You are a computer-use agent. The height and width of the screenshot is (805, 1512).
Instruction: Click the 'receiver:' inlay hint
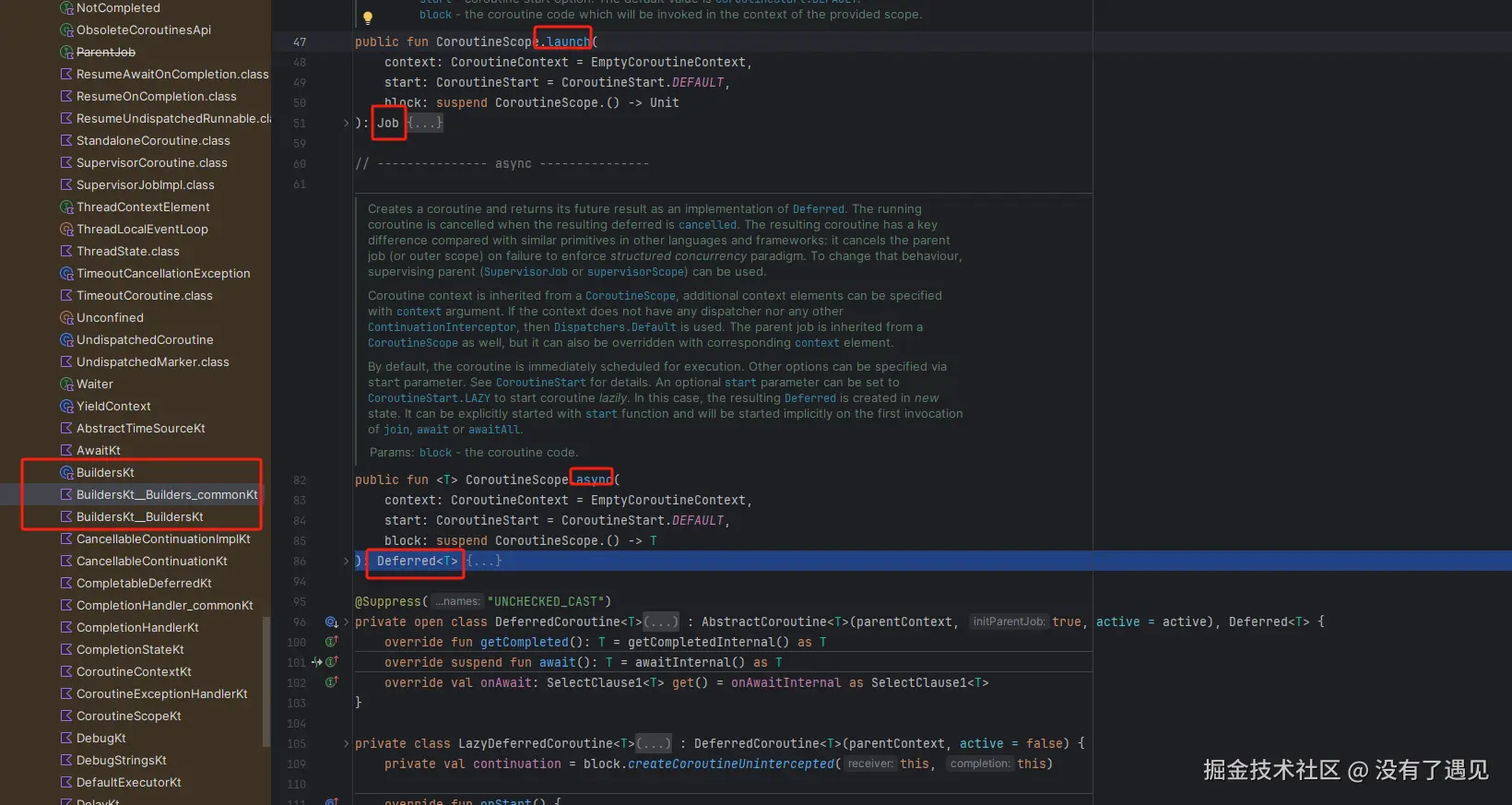click(x=870, y=764)
